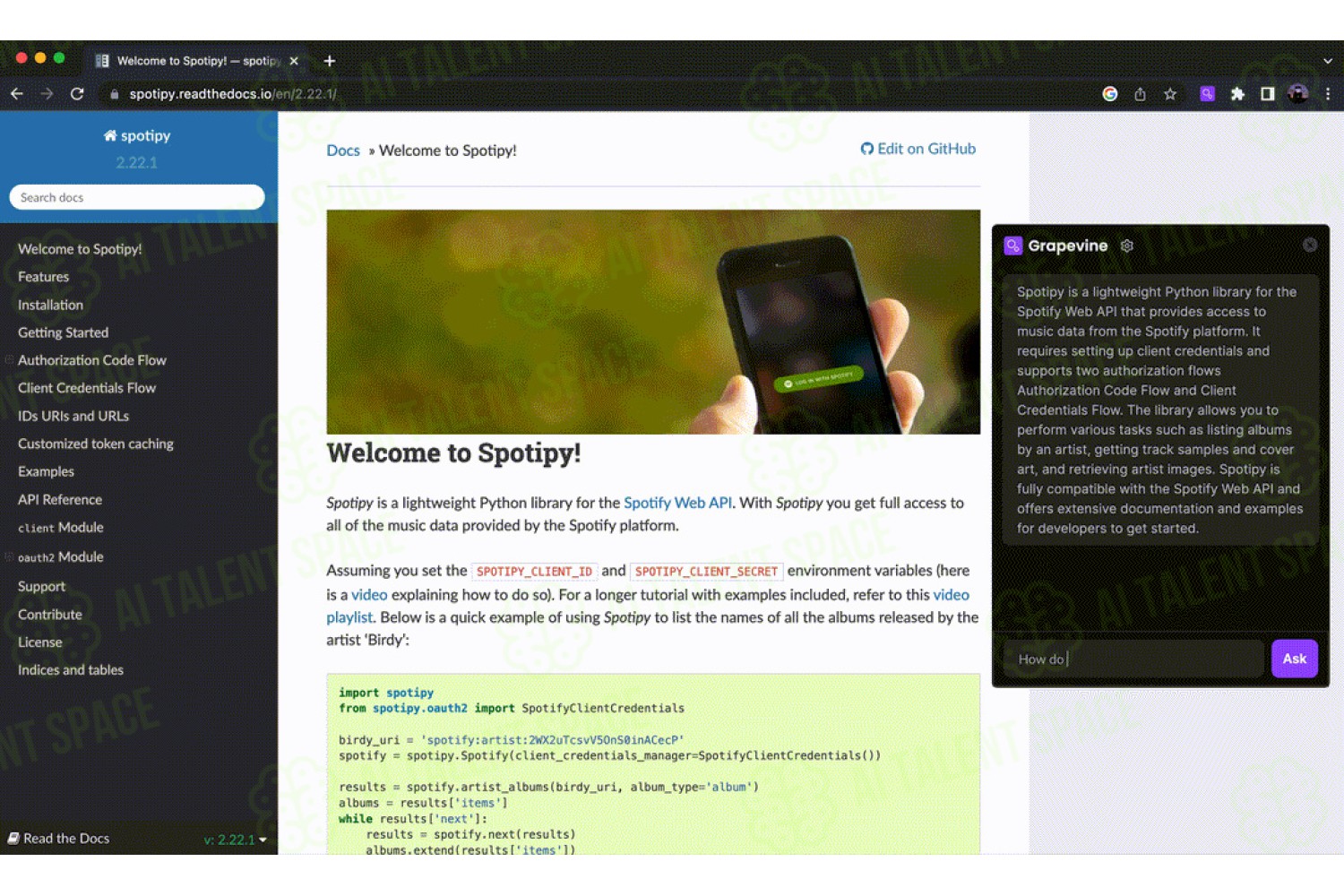Image resolution: width=1344 pixels, height=896 pixels.
Task: Open Client Credentials Flow sidebar item
Action: (87, 388)
